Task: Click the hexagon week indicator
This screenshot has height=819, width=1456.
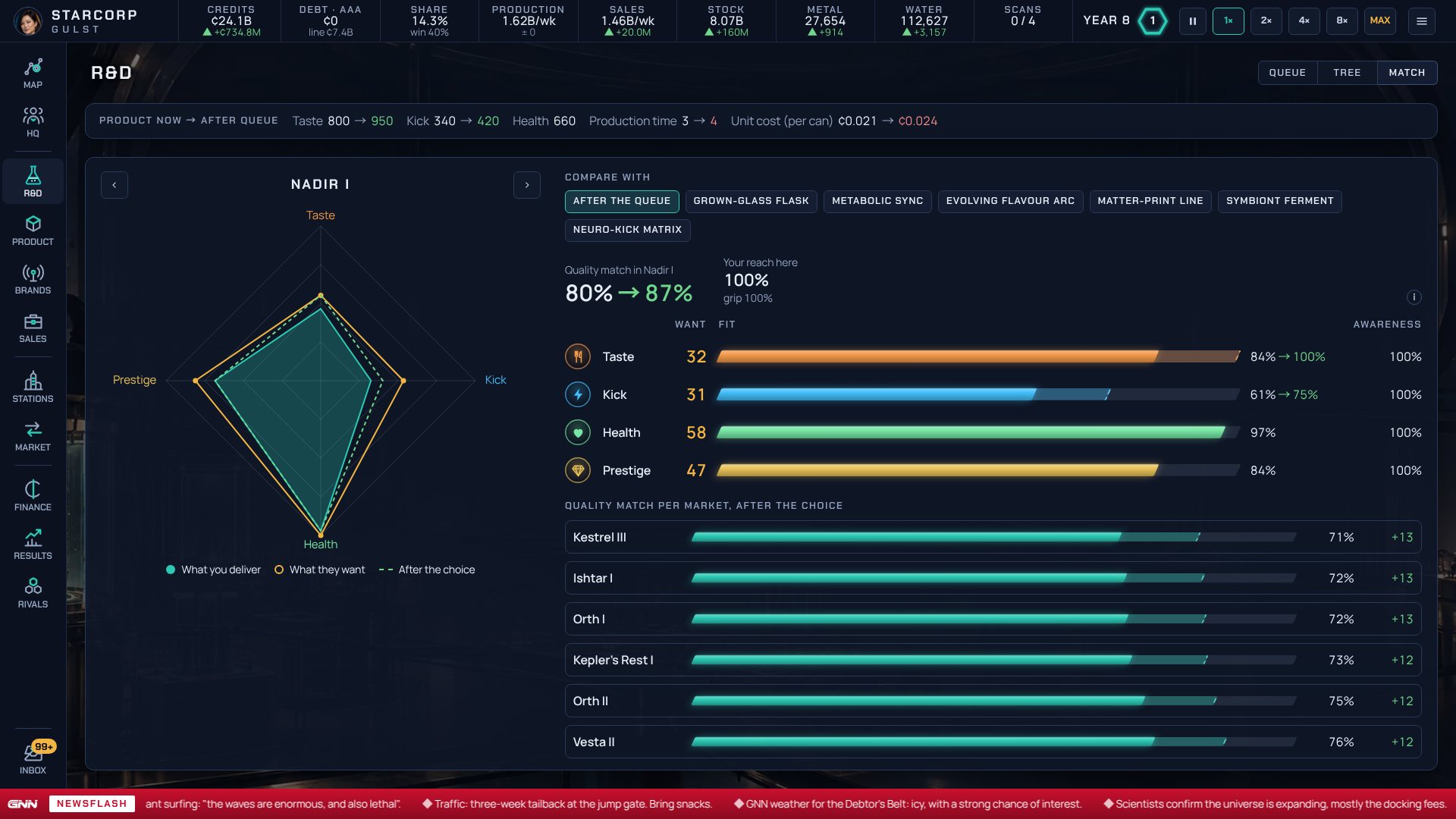Action: coord(1153,20)
